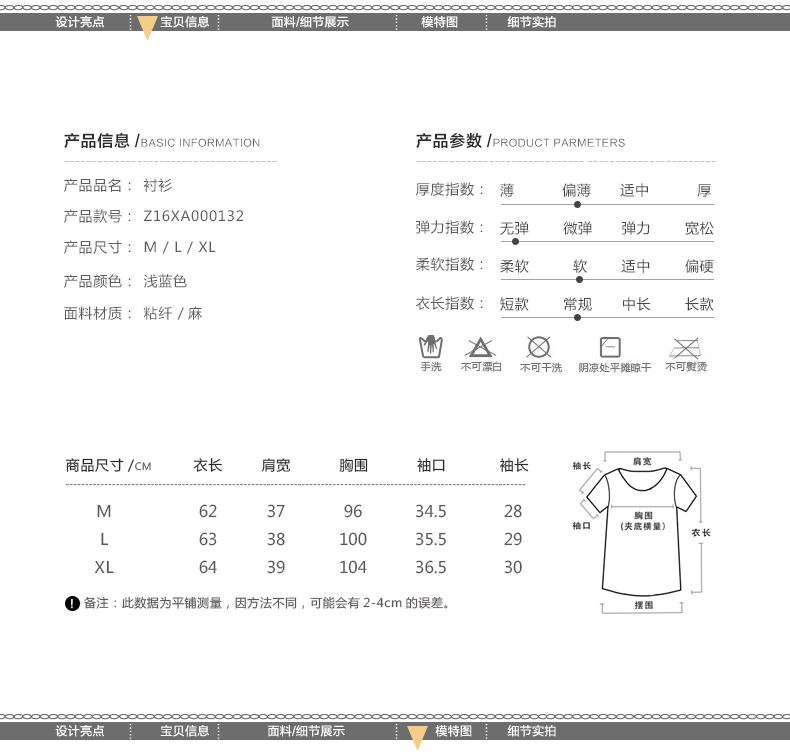This screenshot has height=756, width=790.
Task: Click the product code Z16XA000132
Action: coord(194,216)
